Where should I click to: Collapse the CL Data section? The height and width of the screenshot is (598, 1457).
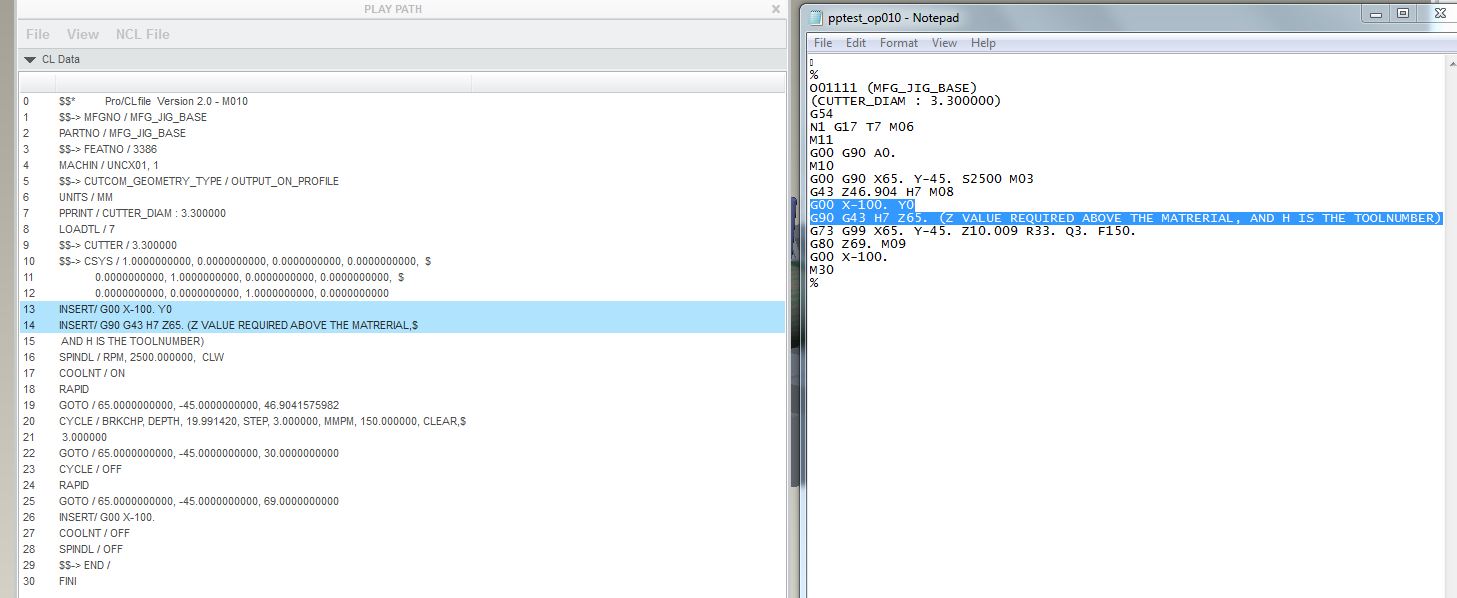click(30, 60)
